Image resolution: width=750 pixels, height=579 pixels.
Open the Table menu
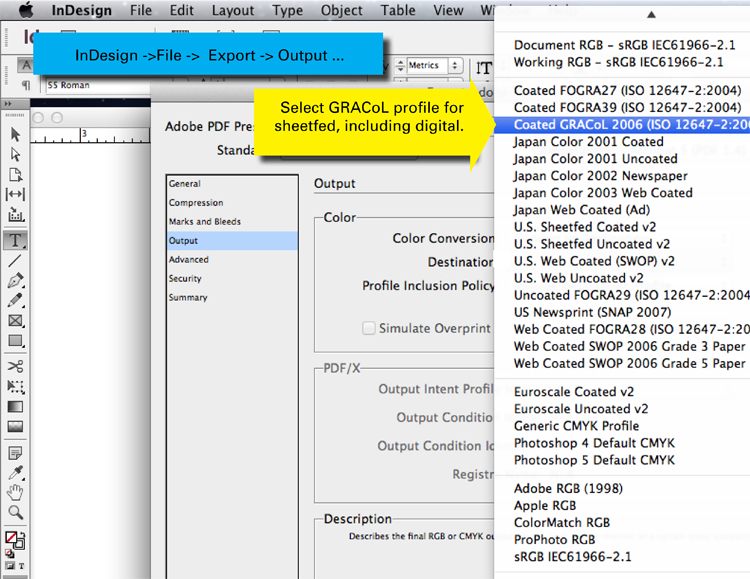(x=398, y=10)
